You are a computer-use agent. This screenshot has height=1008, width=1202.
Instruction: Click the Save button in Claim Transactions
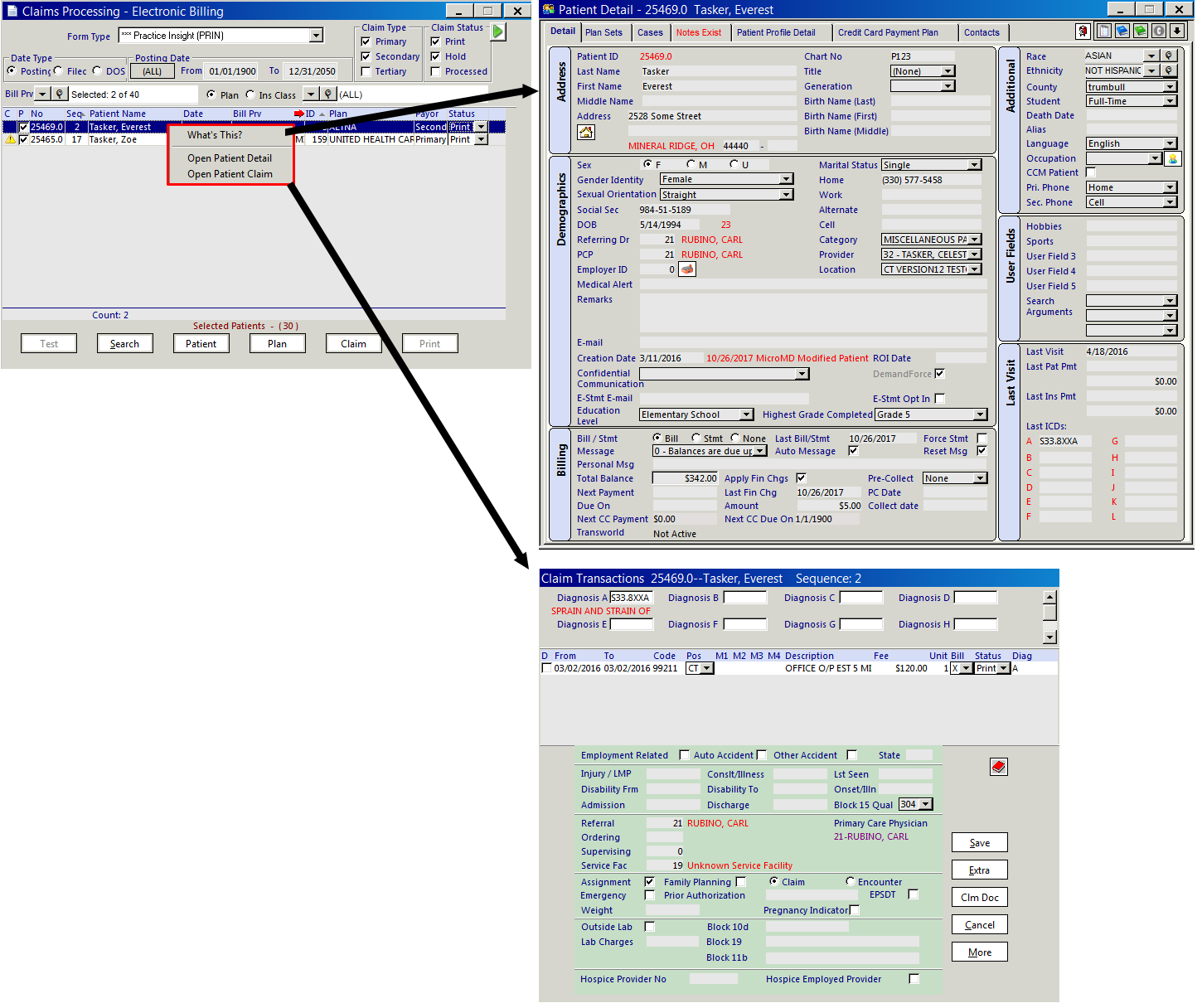click(980, 842)
